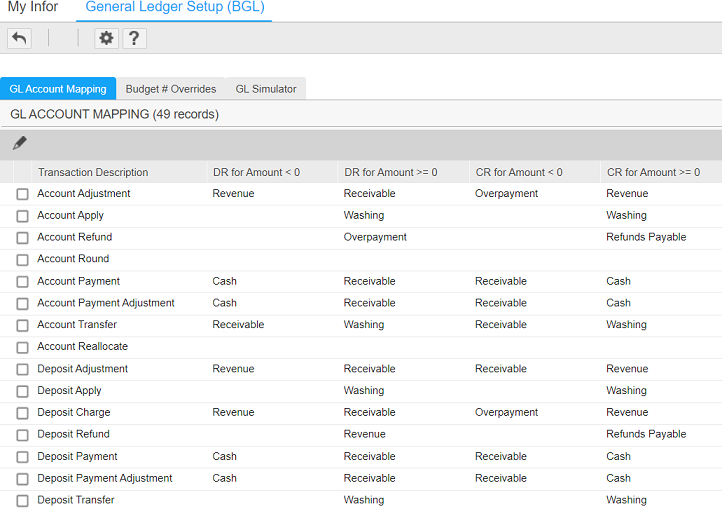Click the DR for Amount < 0 header
The width and height of the screenshot is (722, 509).
coord(256,172)
